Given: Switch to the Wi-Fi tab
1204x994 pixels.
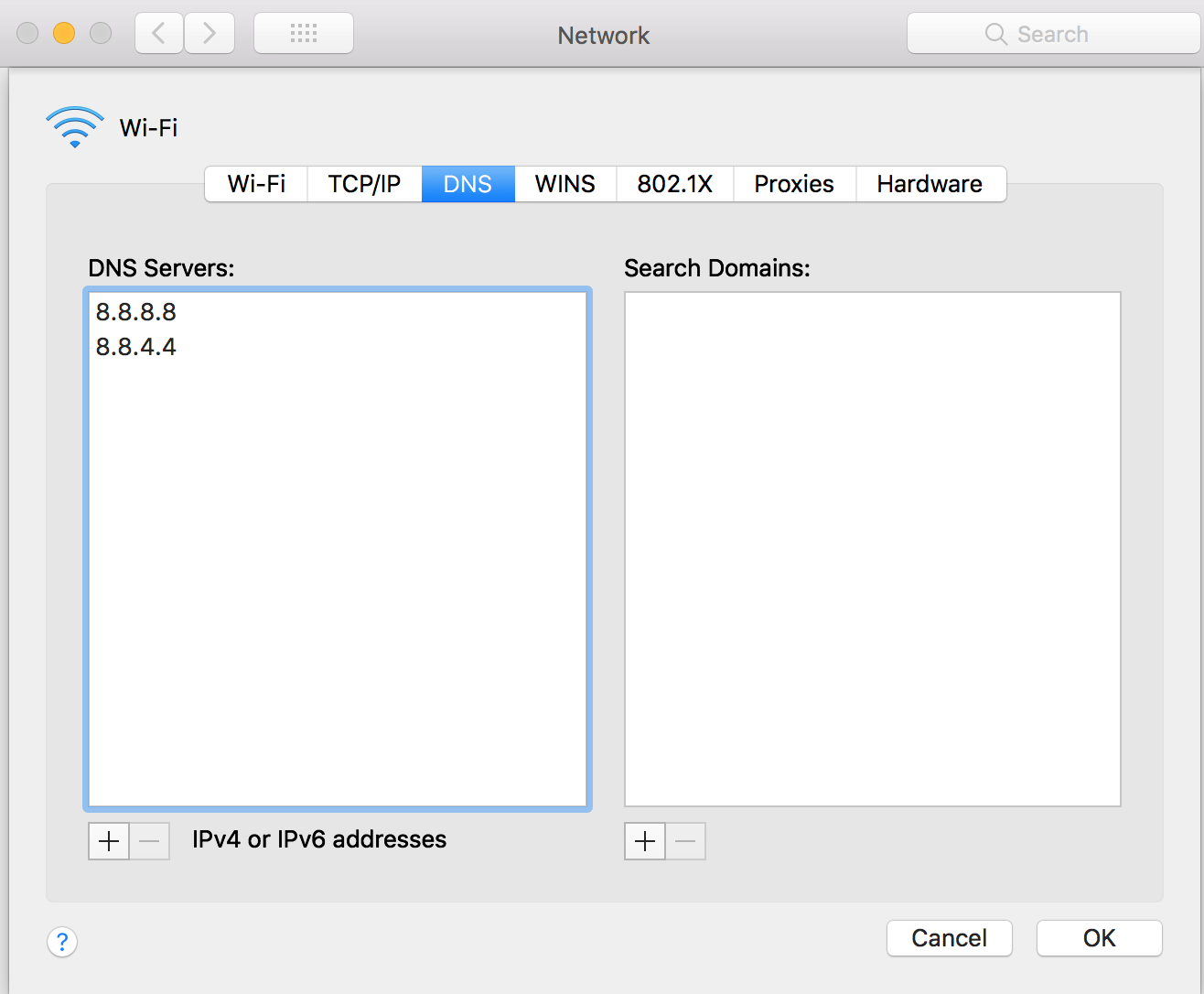Looking at the screenshot, I should click(x=256, y=184).
